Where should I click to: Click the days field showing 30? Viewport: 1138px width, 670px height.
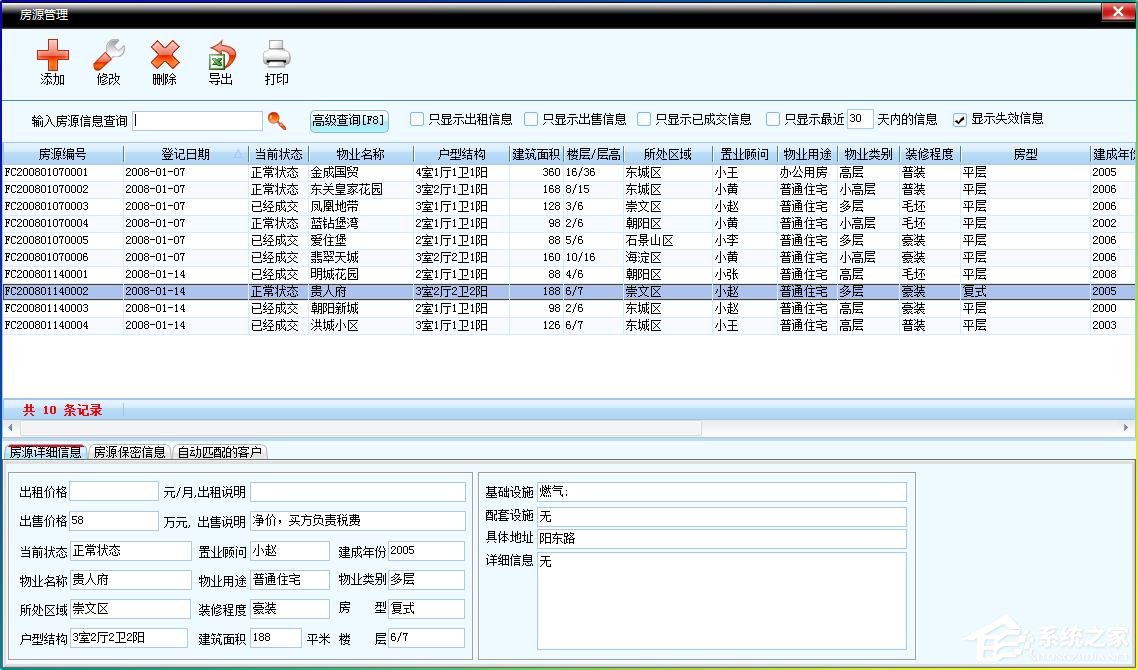tap(860, 119)
